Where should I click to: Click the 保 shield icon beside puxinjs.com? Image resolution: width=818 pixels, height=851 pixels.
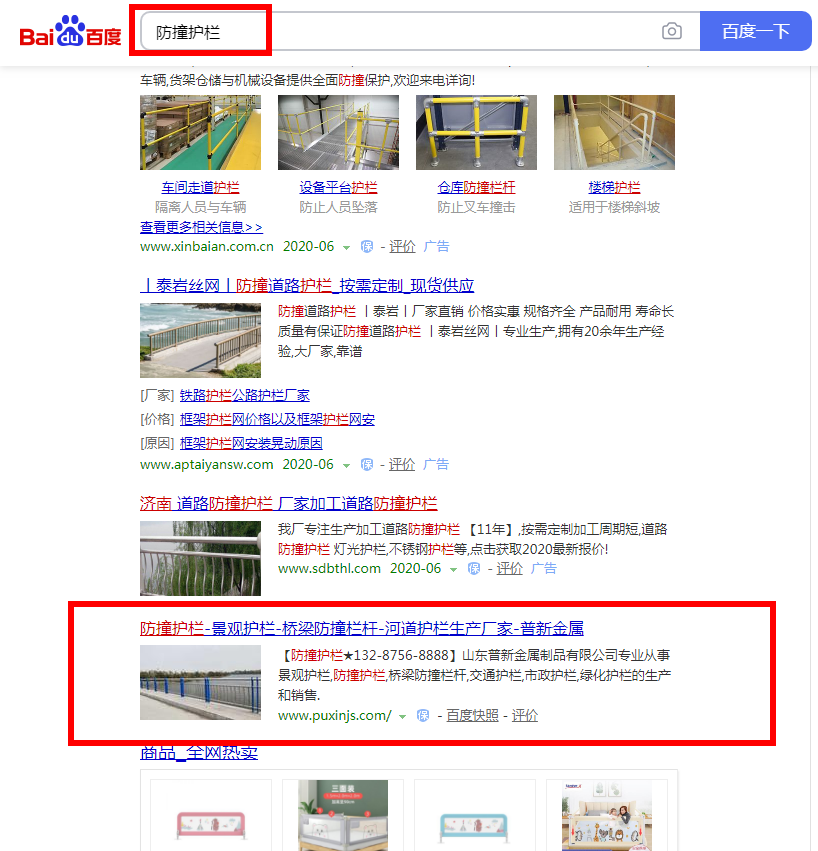(x=423, y=716)
